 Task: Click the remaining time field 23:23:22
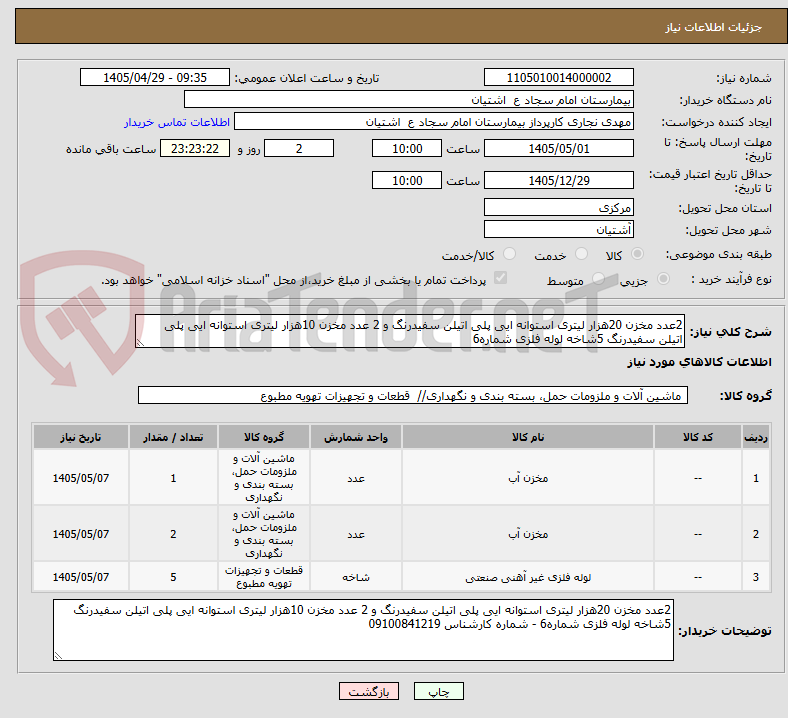195,149
